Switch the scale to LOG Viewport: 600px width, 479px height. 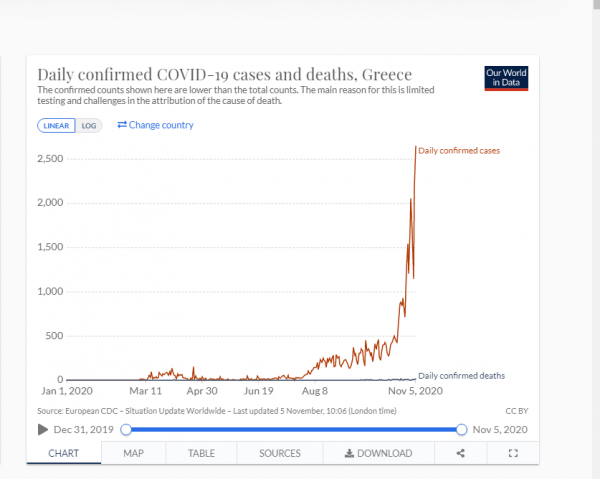point(90,126)
